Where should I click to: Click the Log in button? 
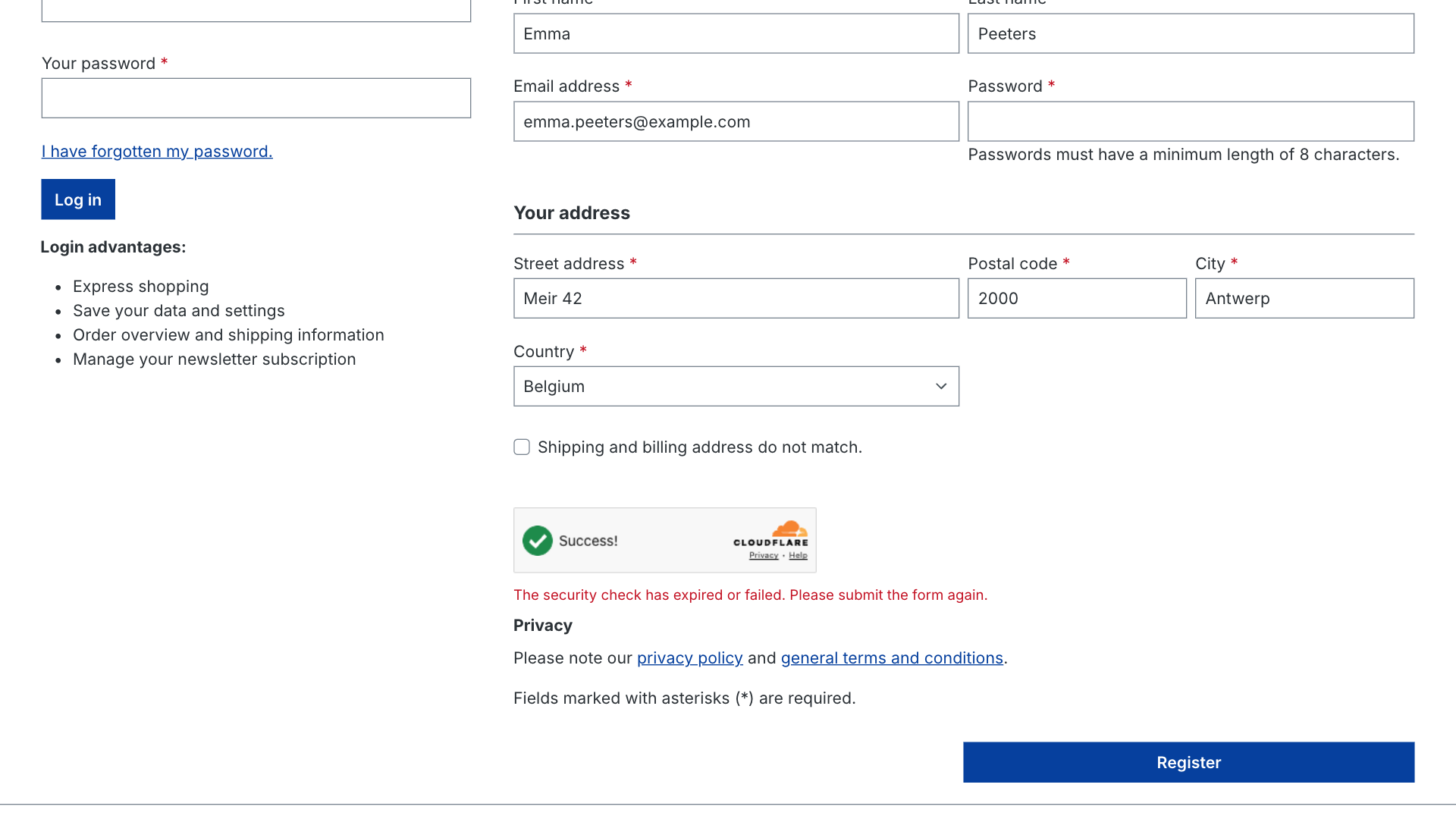(78, 199)
